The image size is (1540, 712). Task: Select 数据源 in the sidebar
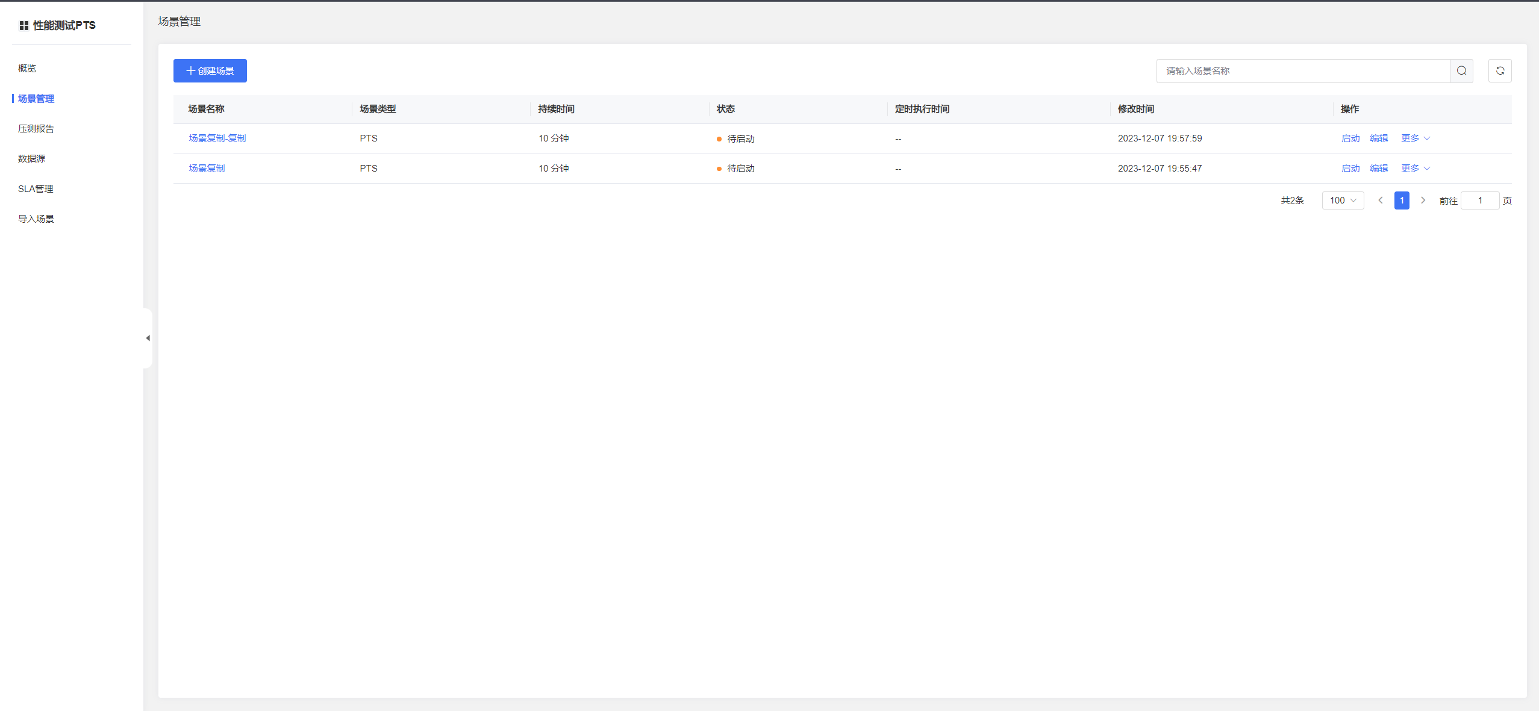point(32,158)
